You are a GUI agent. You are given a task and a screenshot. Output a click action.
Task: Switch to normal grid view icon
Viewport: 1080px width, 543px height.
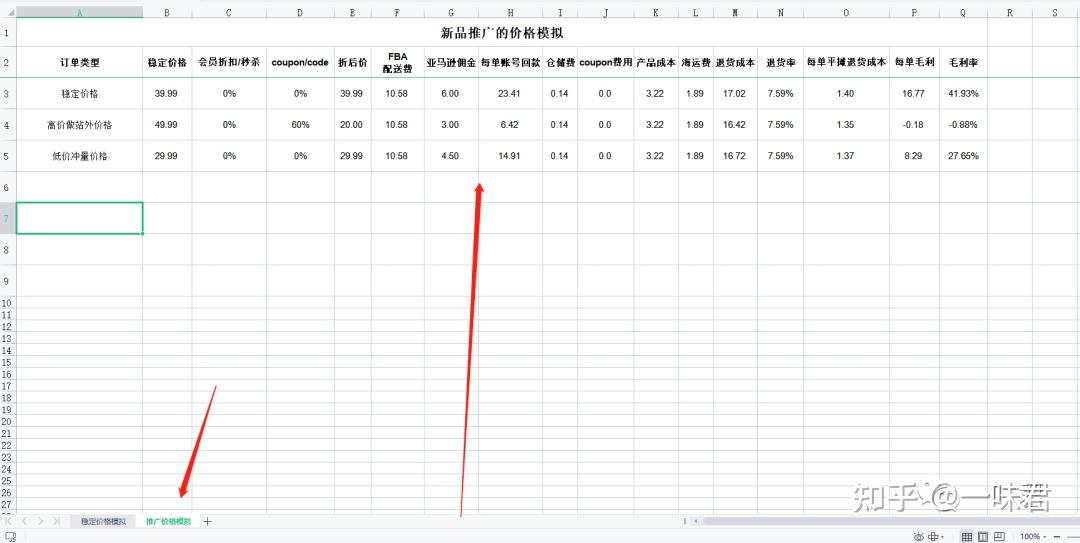[967, 537]
